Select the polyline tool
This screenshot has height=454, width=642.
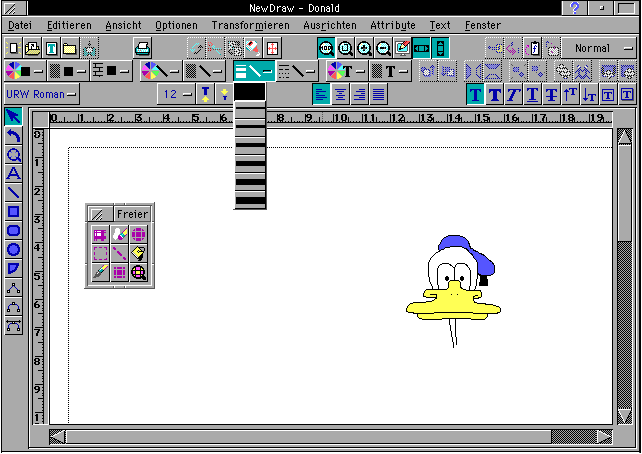13,288
